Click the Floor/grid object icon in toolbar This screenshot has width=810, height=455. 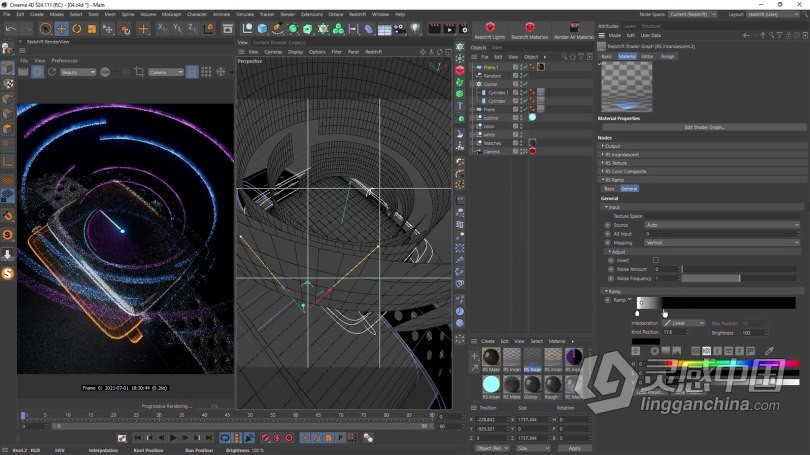click(384, 29)
